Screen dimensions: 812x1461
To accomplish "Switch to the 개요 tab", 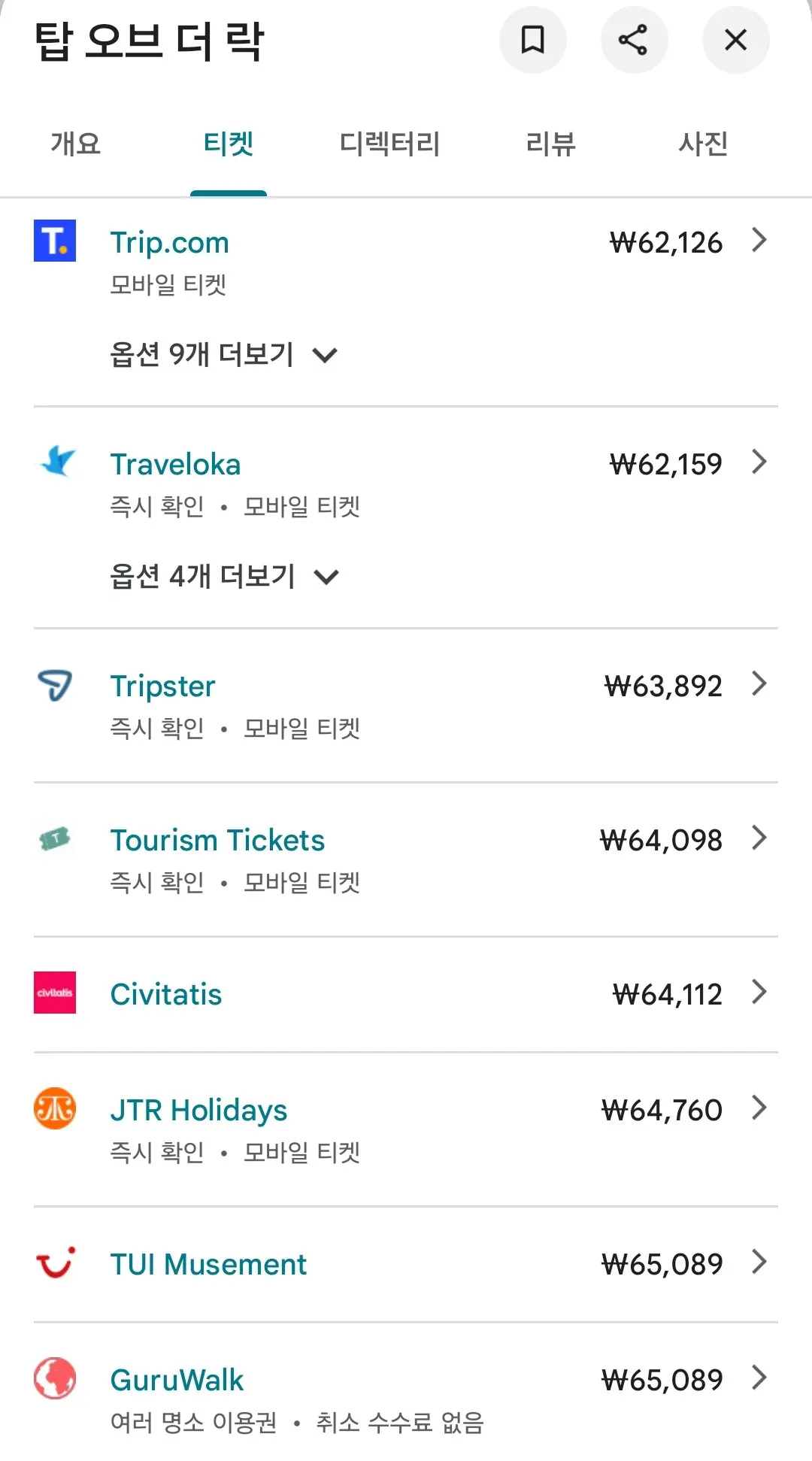I will click(76, 144).
